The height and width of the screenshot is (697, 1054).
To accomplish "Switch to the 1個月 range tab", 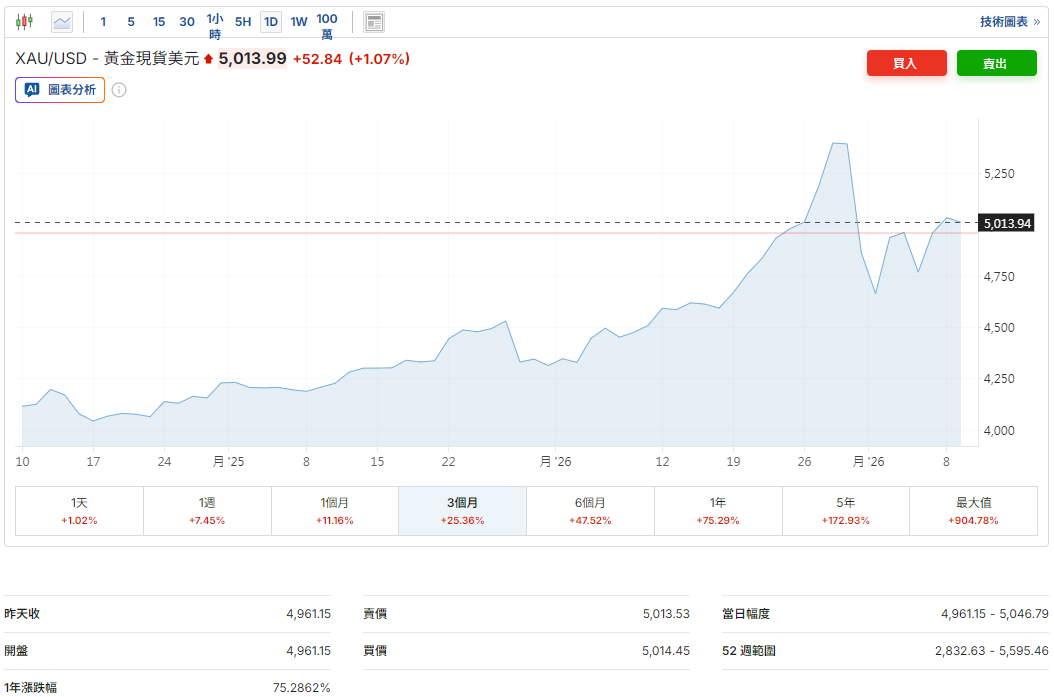I will coord(335,511).
